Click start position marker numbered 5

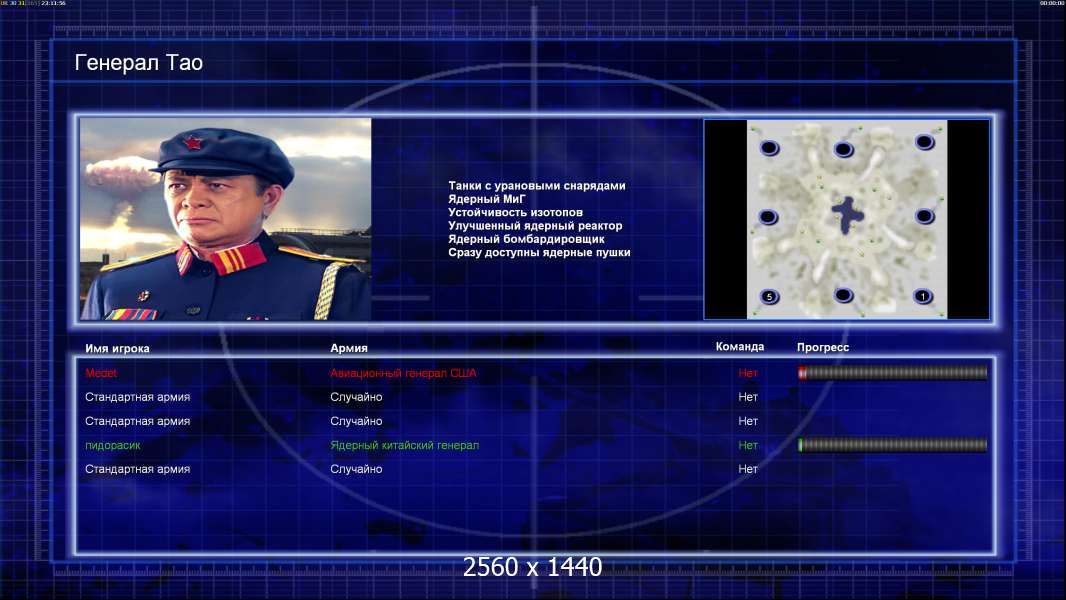[769, 296]
